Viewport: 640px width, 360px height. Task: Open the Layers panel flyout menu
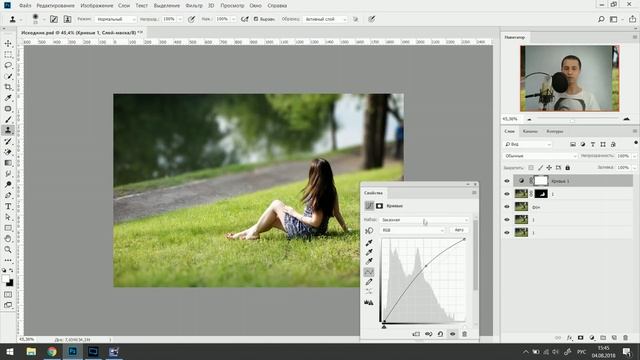[635, 131]
